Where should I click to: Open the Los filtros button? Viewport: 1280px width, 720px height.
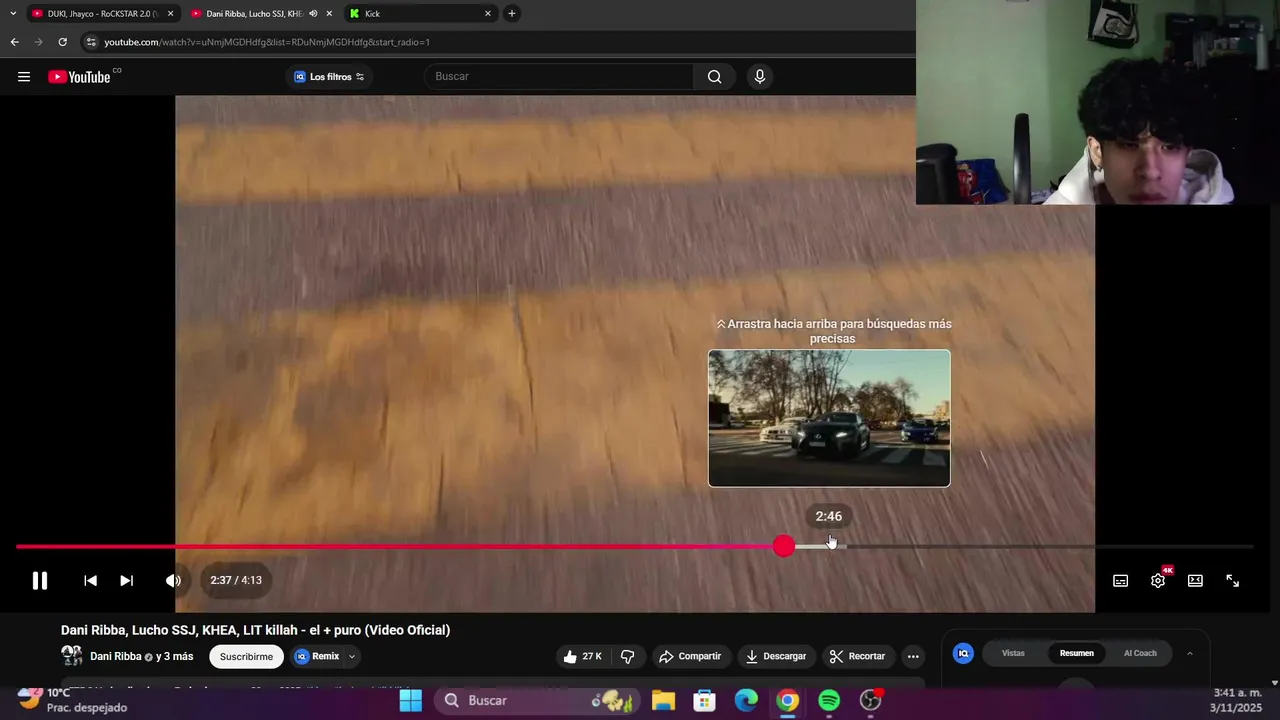pos(329,77)
